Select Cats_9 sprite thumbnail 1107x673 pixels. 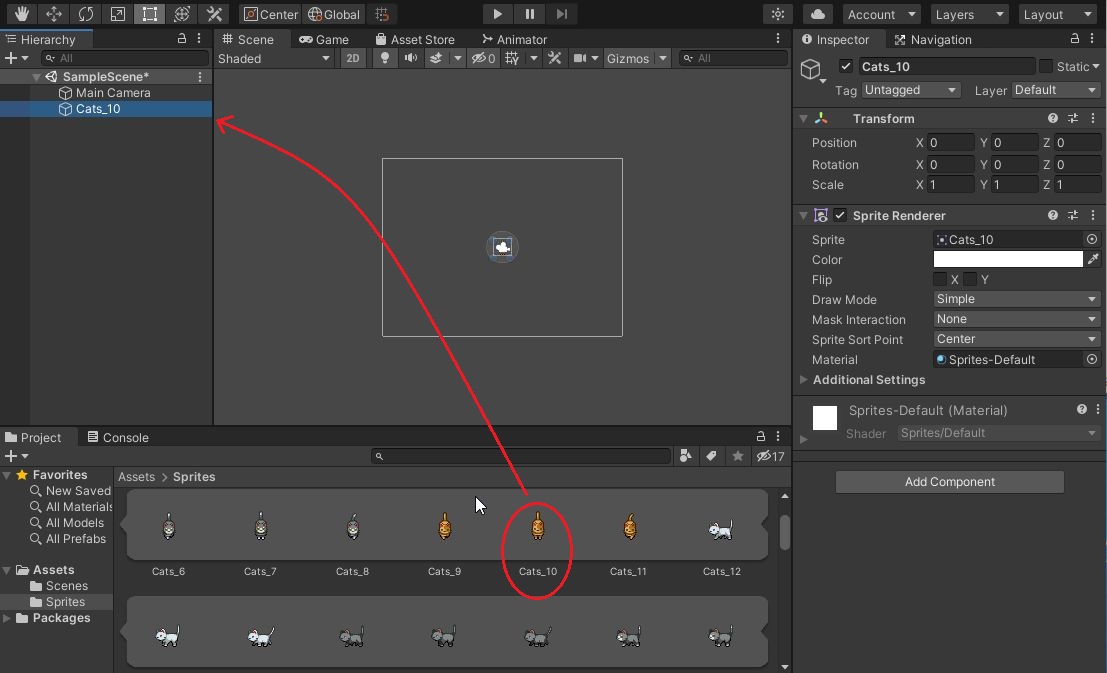[445, 528]
